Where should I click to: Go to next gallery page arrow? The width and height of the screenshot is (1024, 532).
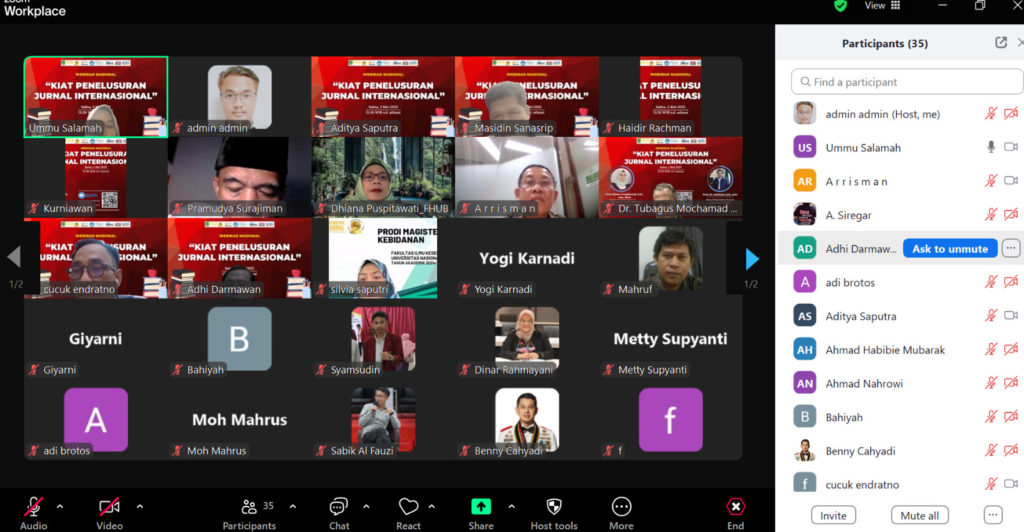point(752,259)
